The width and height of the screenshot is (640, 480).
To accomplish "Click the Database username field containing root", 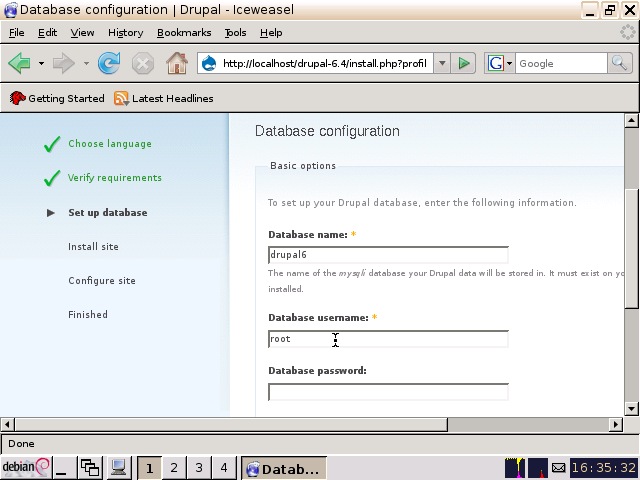I will [388, 339].
